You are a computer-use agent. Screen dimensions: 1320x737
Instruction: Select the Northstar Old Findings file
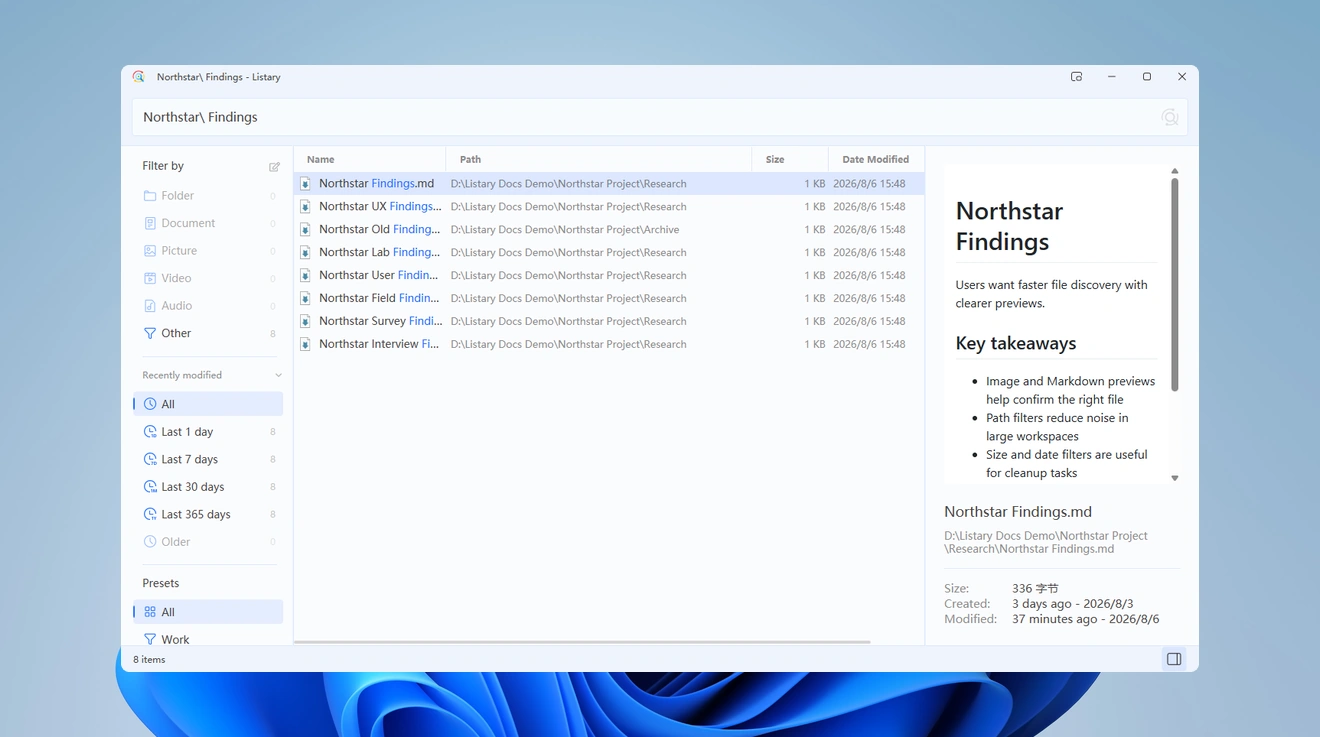tap(609, 230)
